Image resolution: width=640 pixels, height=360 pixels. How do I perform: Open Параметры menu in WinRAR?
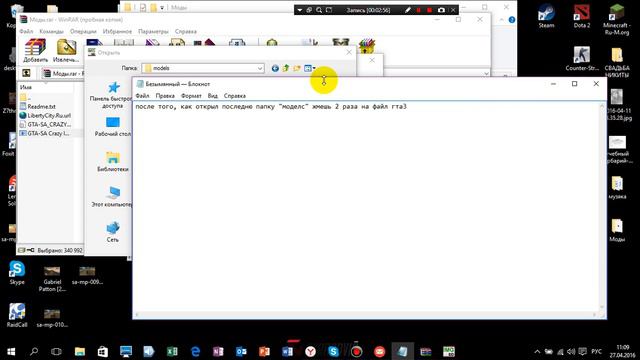point(153,31)
